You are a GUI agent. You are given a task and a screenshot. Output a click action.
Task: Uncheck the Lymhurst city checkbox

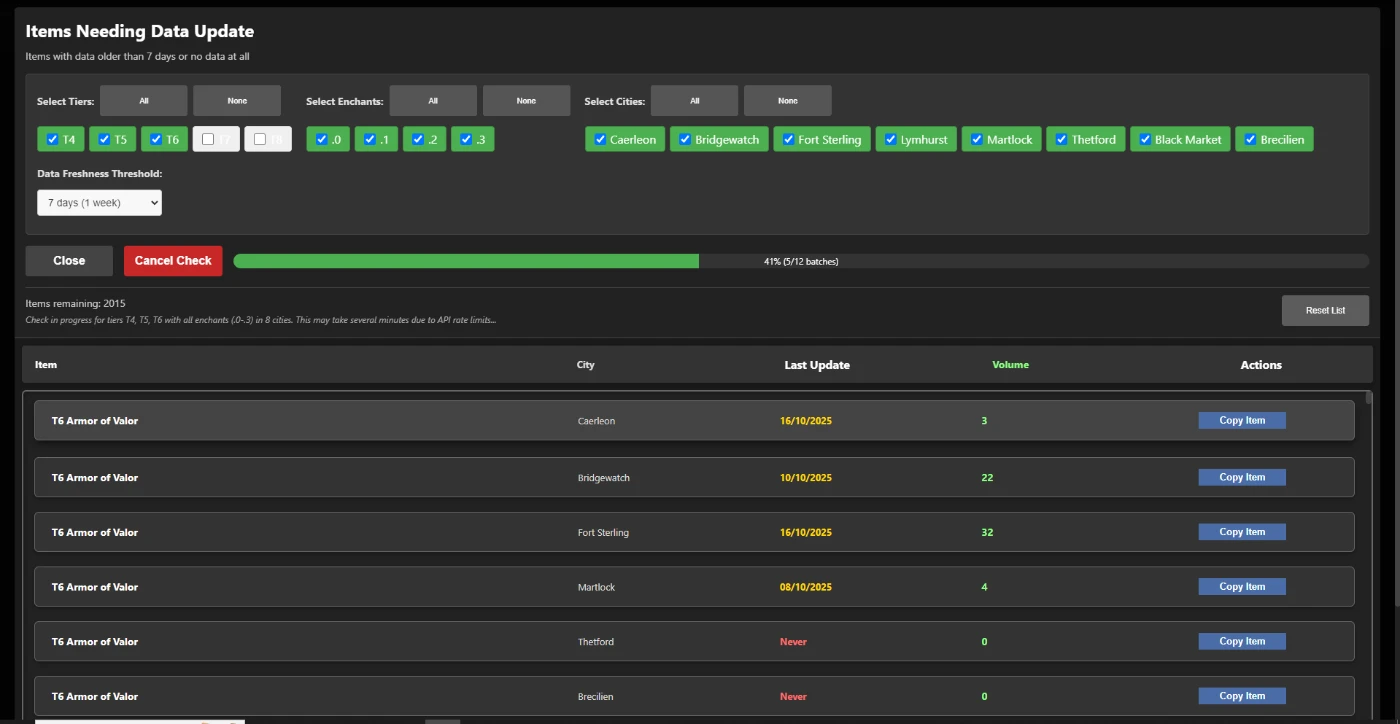pos(890,140)
